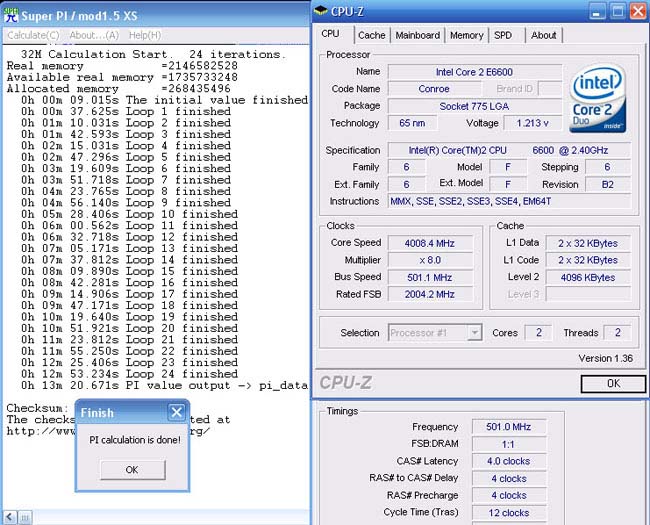The image size is (650, 525).
Task: Click the CPU-Z chip icon in title bar
Action: [320, 11]
